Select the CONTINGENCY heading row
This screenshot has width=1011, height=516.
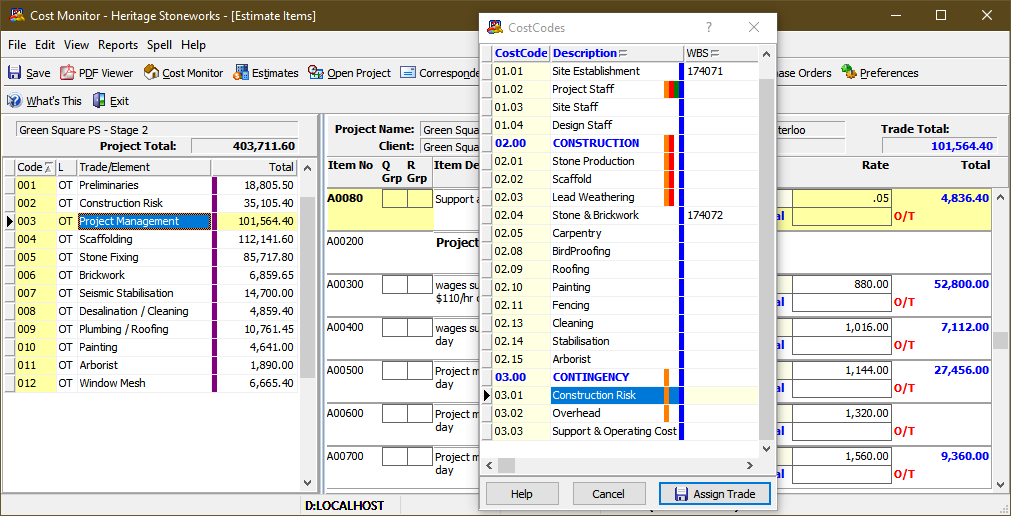point(620,377)
